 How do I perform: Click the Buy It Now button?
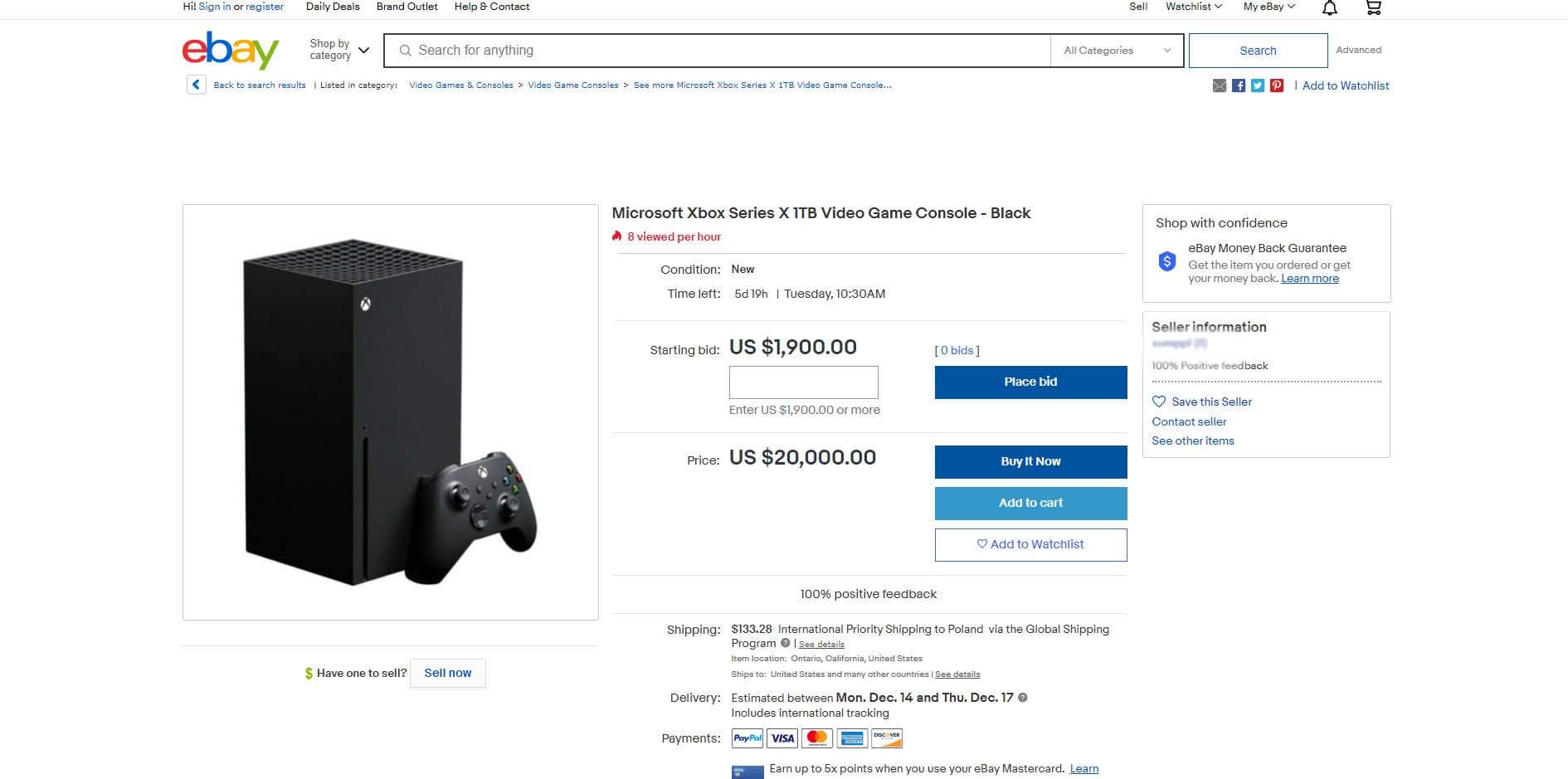pos(1030,461)
